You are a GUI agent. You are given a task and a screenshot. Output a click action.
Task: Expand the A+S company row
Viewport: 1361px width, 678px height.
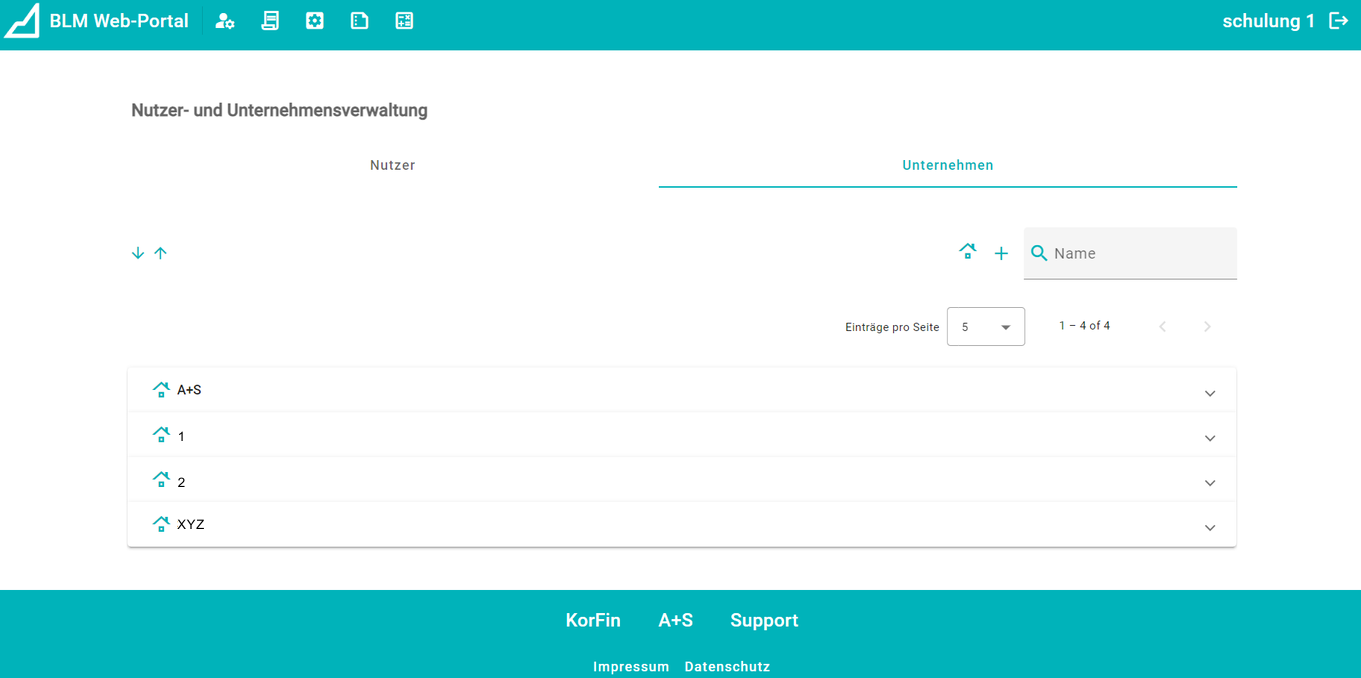click(x=1209, y=393)
